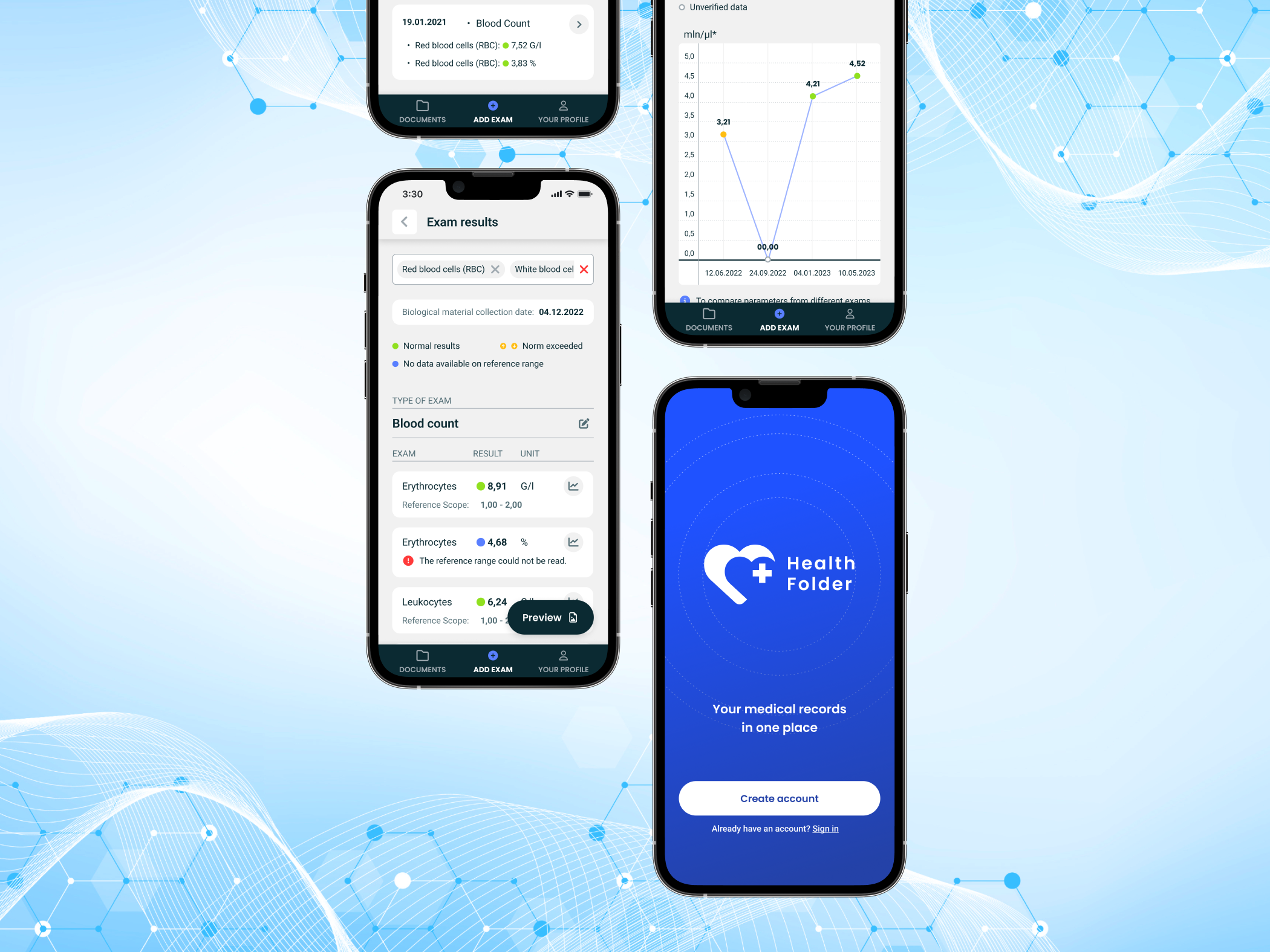Select the Blood count exam type section
The width and height of the screenshot is (1270, 952).
point(490,423)
